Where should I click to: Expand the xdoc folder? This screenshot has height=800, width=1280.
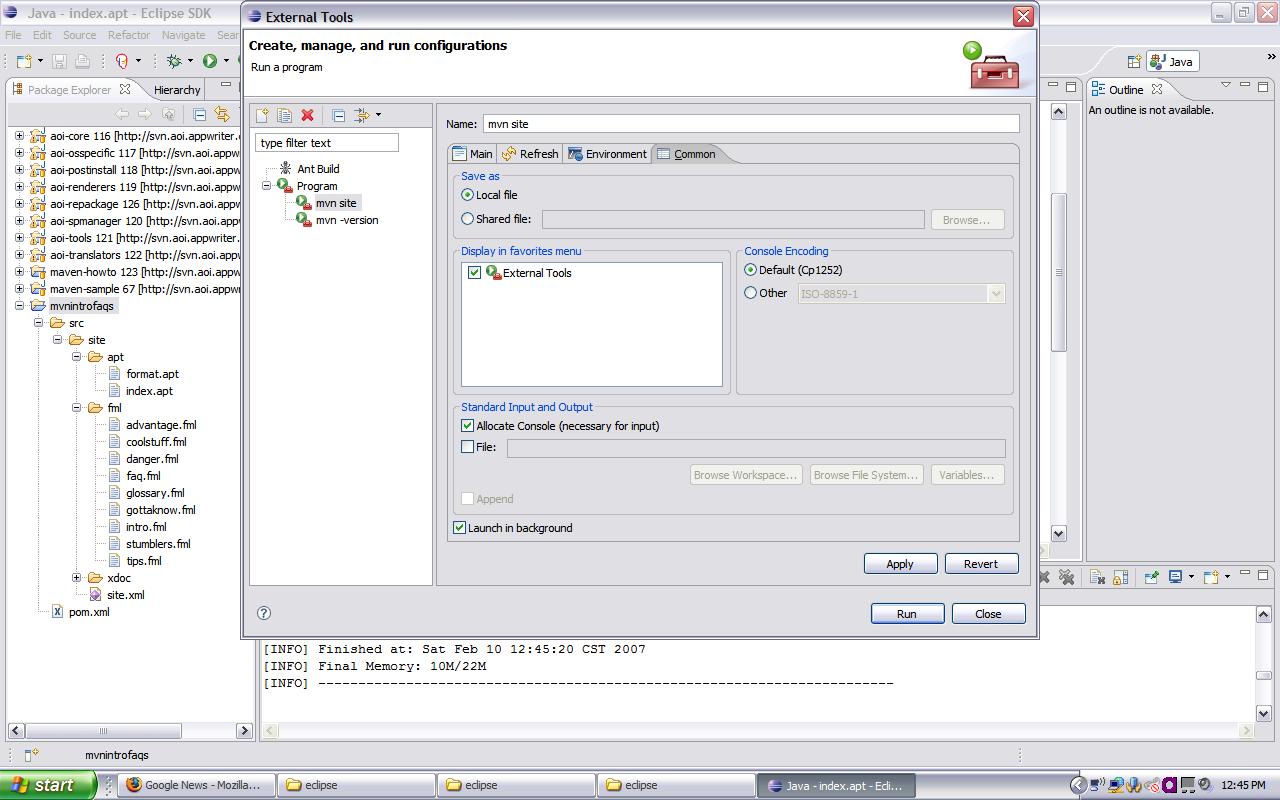click(x=77, y=578)
